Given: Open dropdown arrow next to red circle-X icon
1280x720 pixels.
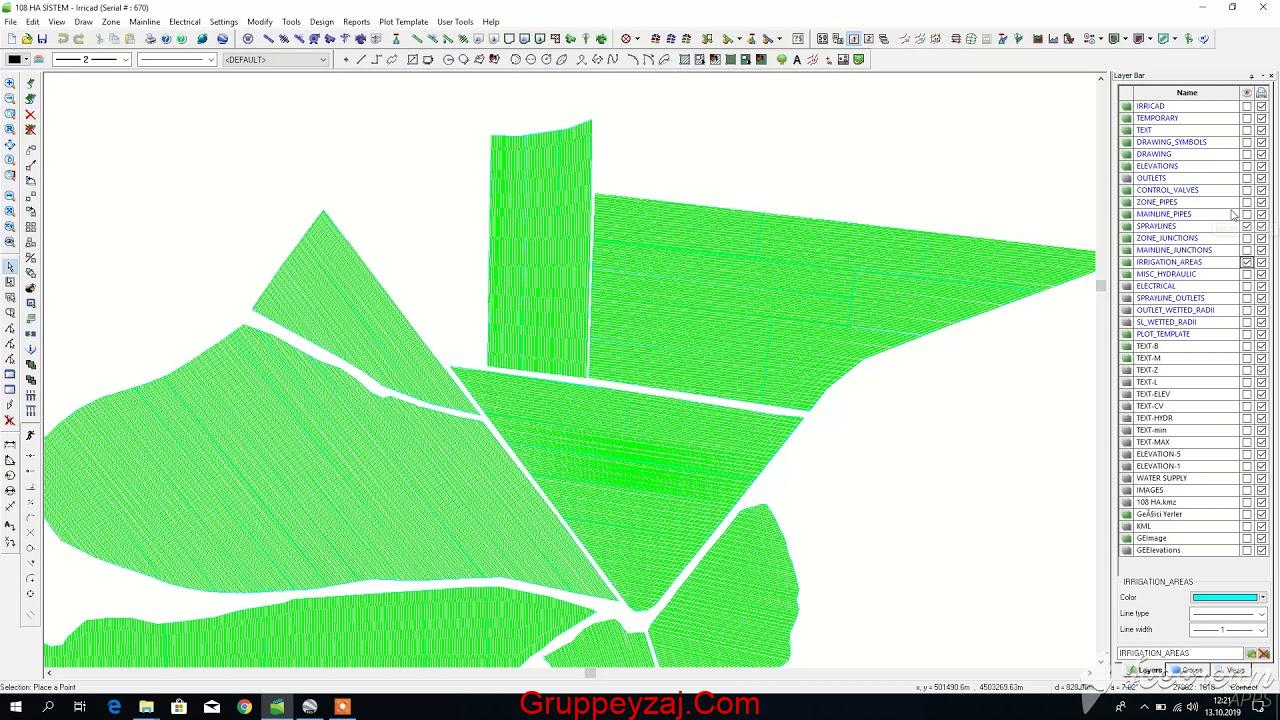Looking at the screenshot, I should [638, 39].
